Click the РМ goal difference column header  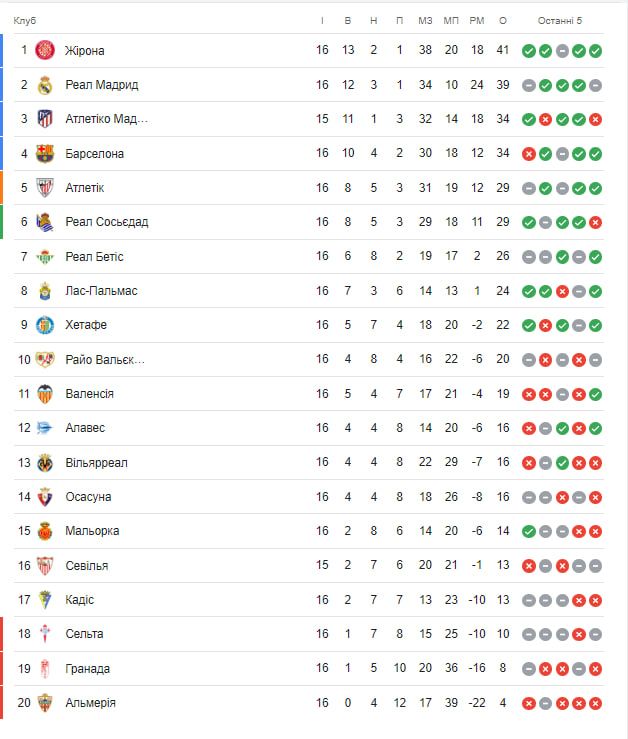[476, 20]
